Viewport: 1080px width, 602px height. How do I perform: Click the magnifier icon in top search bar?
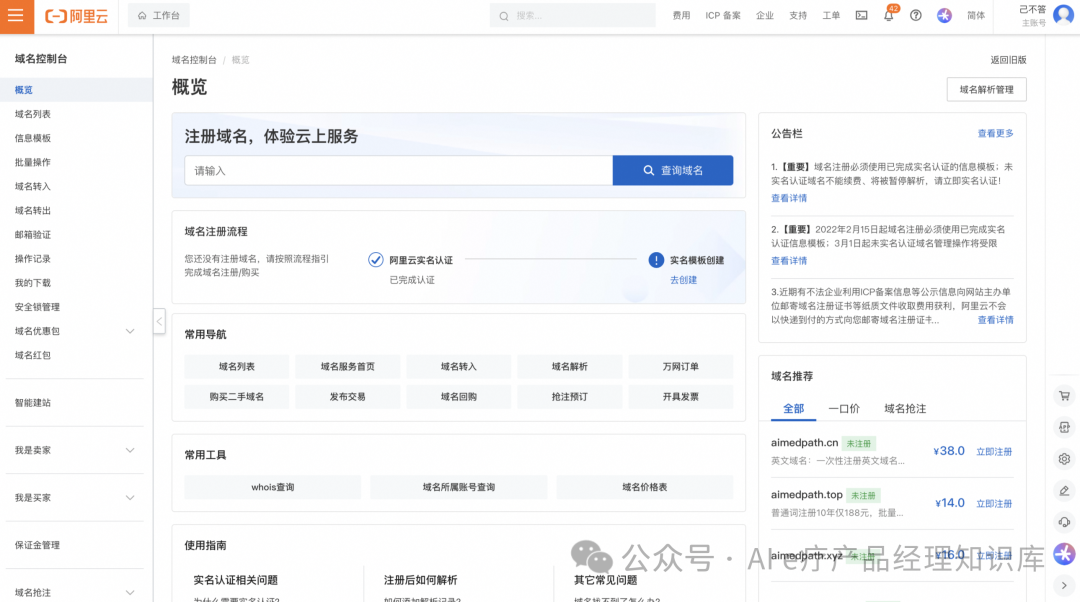[503, 16]
